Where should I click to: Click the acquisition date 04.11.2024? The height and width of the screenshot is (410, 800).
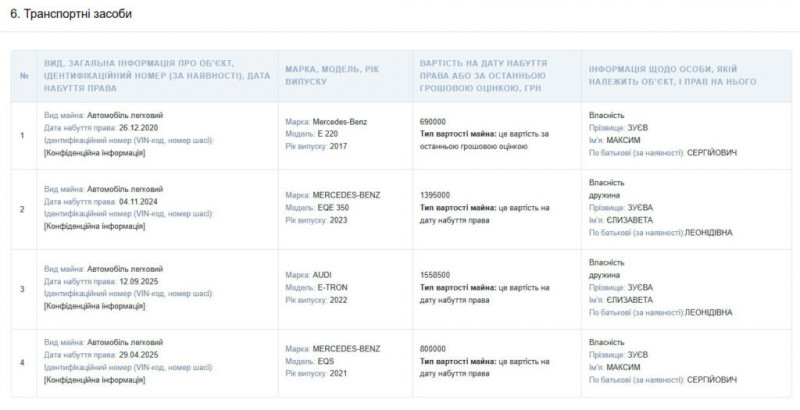point(140,201)
